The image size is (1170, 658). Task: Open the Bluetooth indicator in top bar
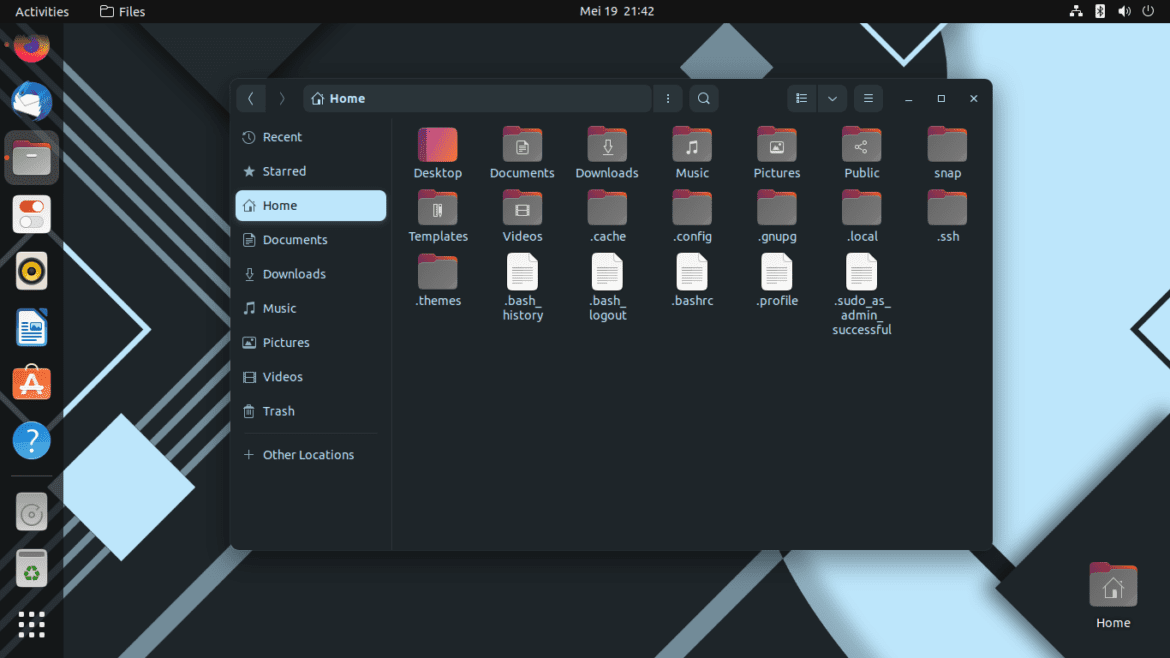[1099, 11]
